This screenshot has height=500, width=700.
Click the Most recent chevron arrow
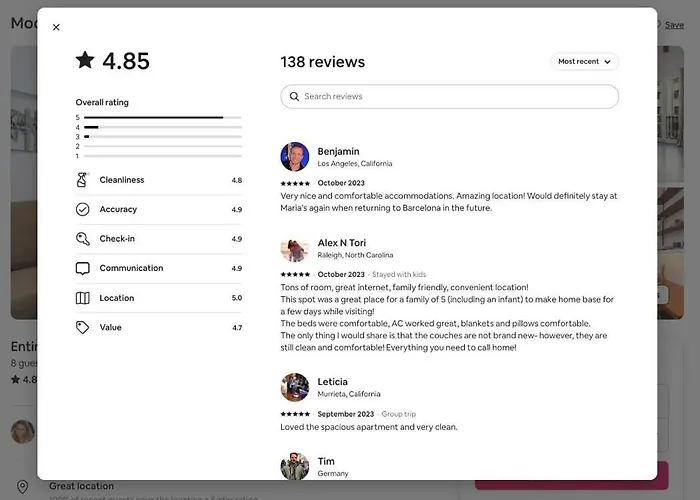(608, 62)
